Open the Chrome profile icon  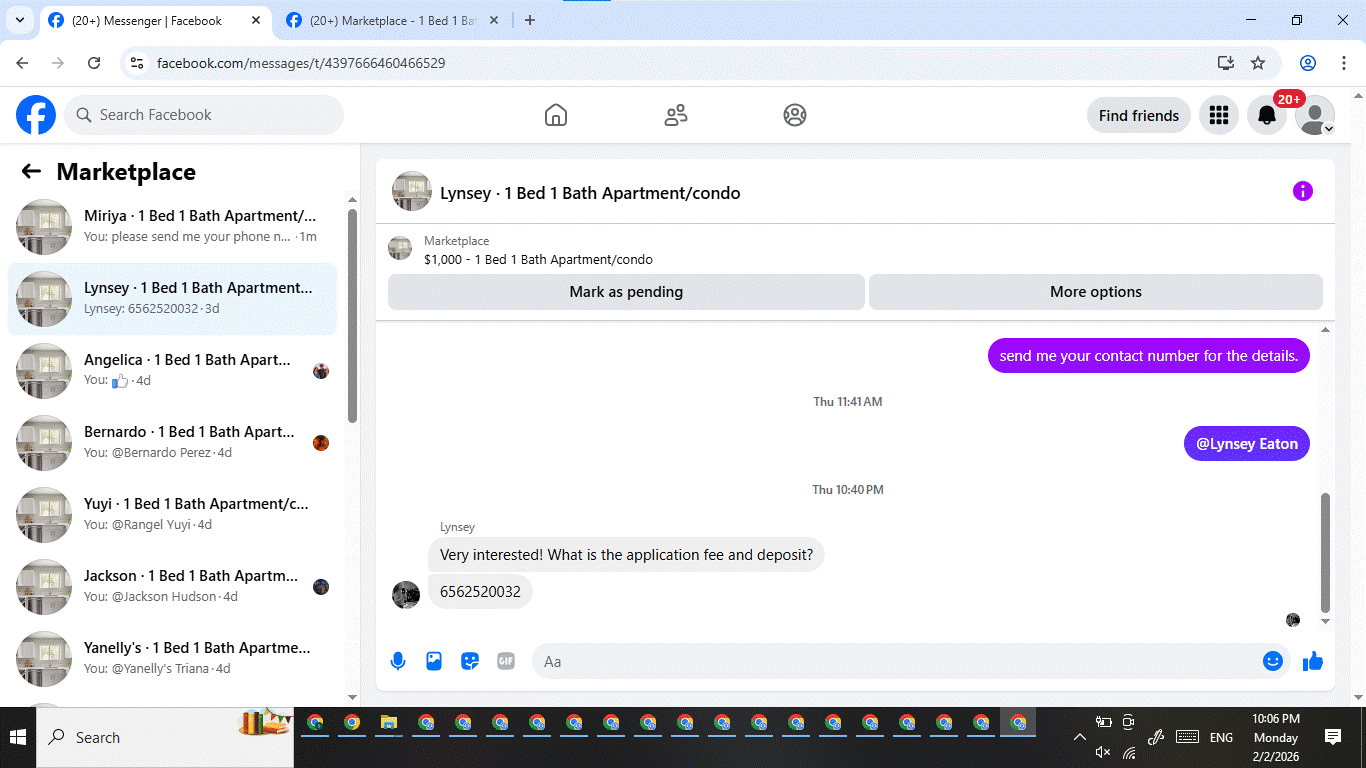1308,63
